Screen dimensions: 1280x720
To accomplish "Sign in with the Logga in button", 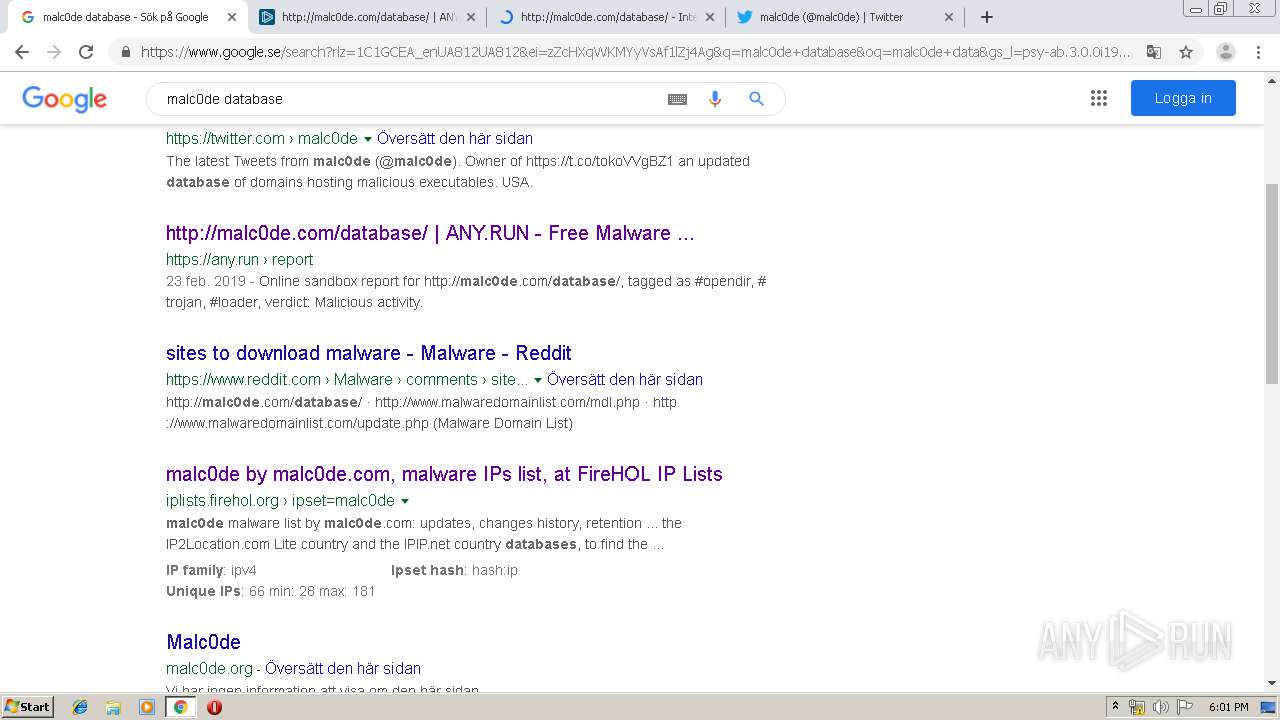I will click(1183, 98).
